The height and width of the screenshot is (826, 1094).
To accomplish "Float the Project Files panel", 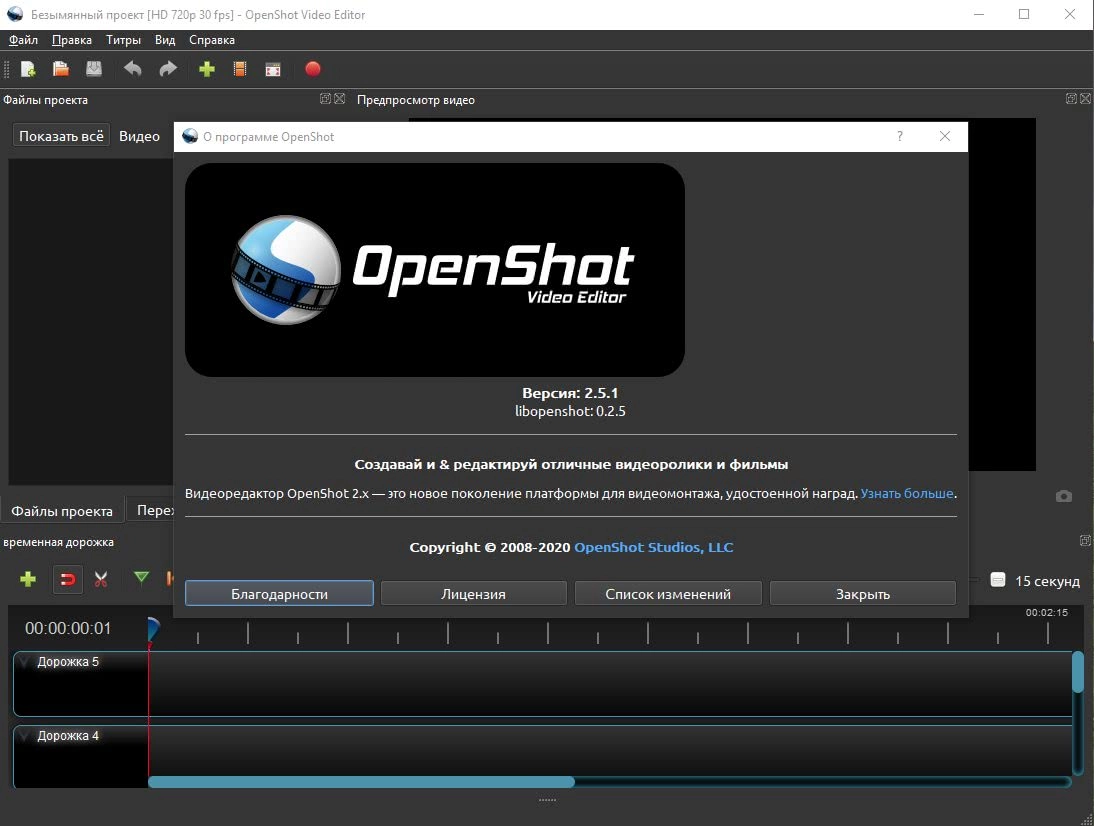I will (325, 99).
